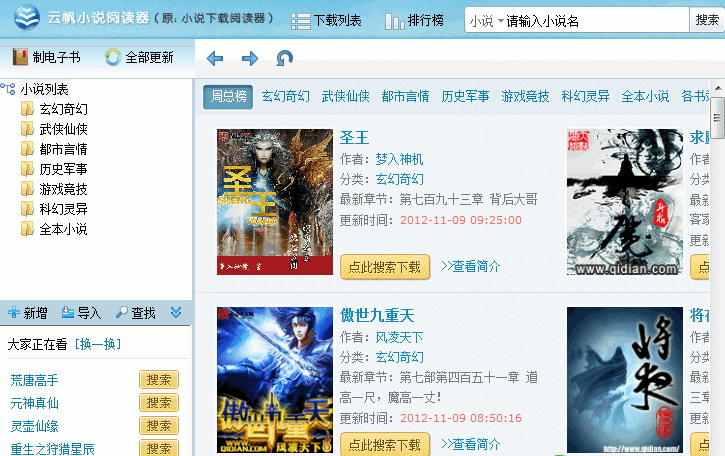Click the forward arrow navigation icon
725x456 pixels.
tap(250, 59)
